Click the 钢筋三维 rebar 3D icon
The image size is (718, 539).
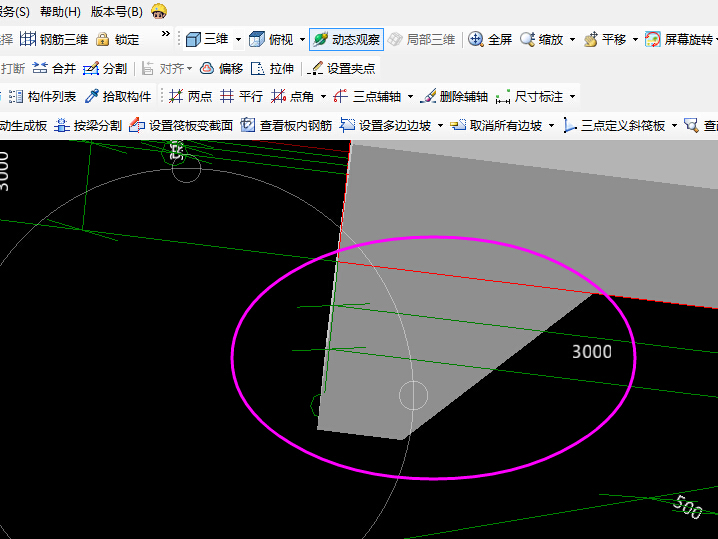28,39
